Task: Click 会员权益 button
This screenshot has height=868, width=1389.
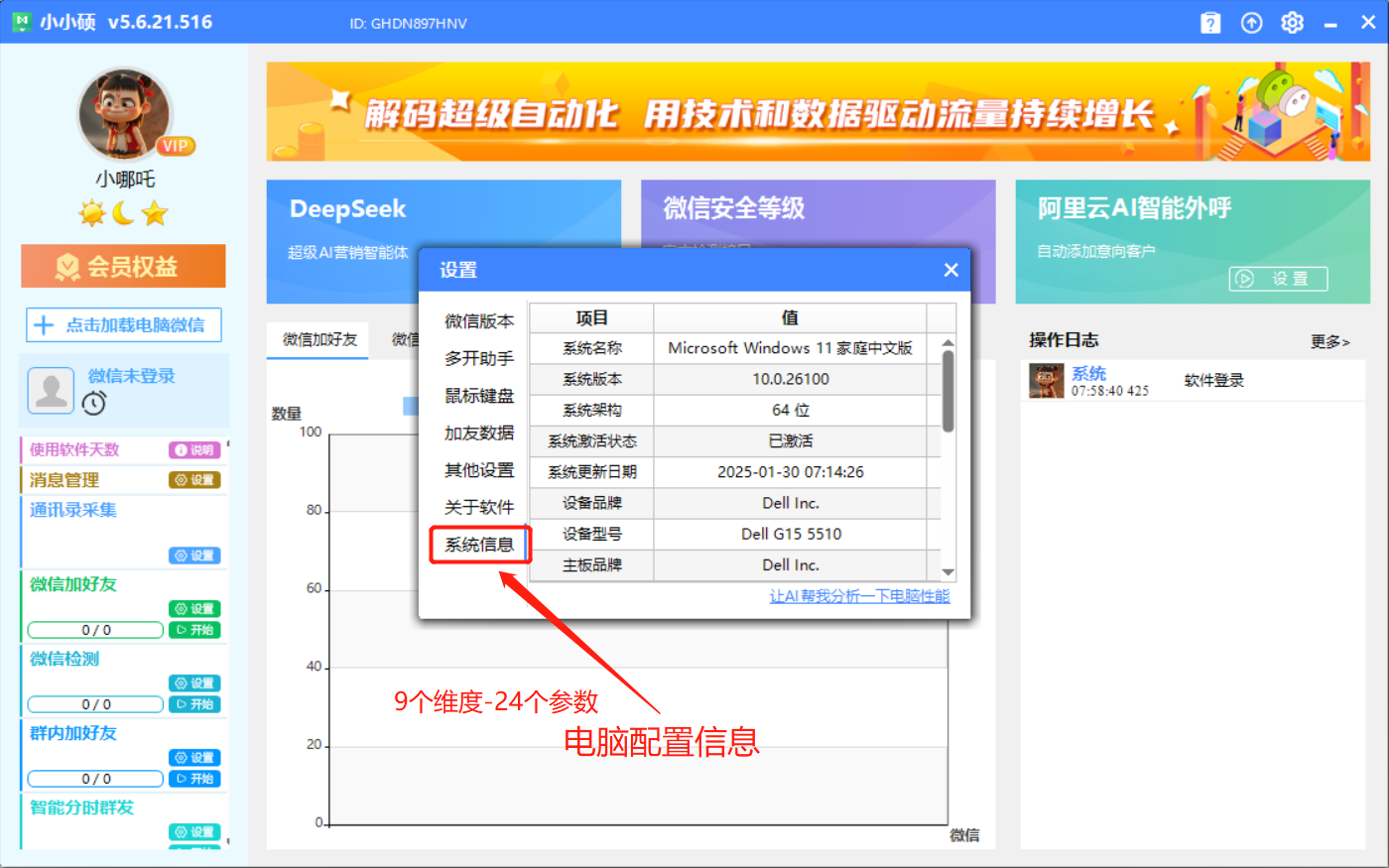Action: pos(123,266)
